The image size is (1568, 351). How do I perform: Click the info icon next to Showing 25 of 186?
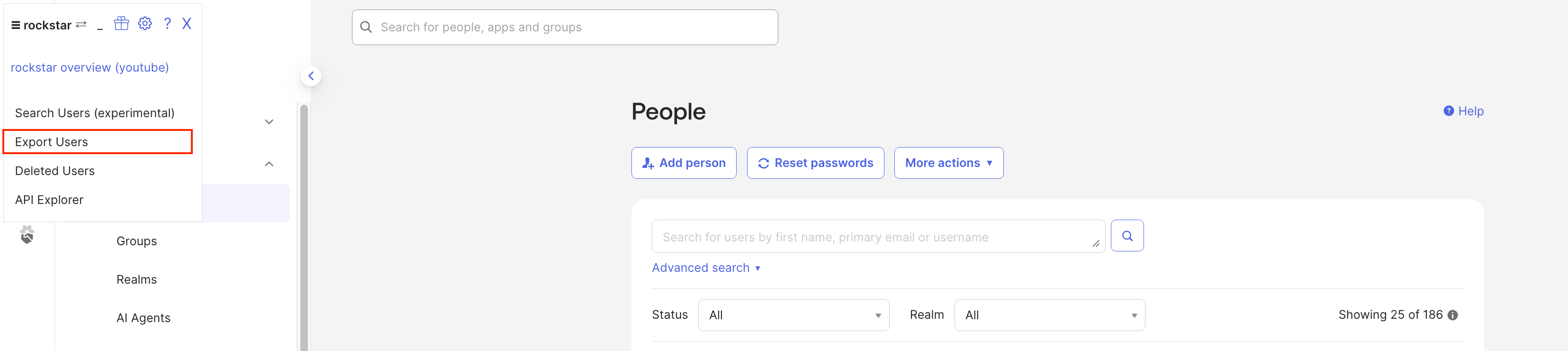(x=1452, y=315)
